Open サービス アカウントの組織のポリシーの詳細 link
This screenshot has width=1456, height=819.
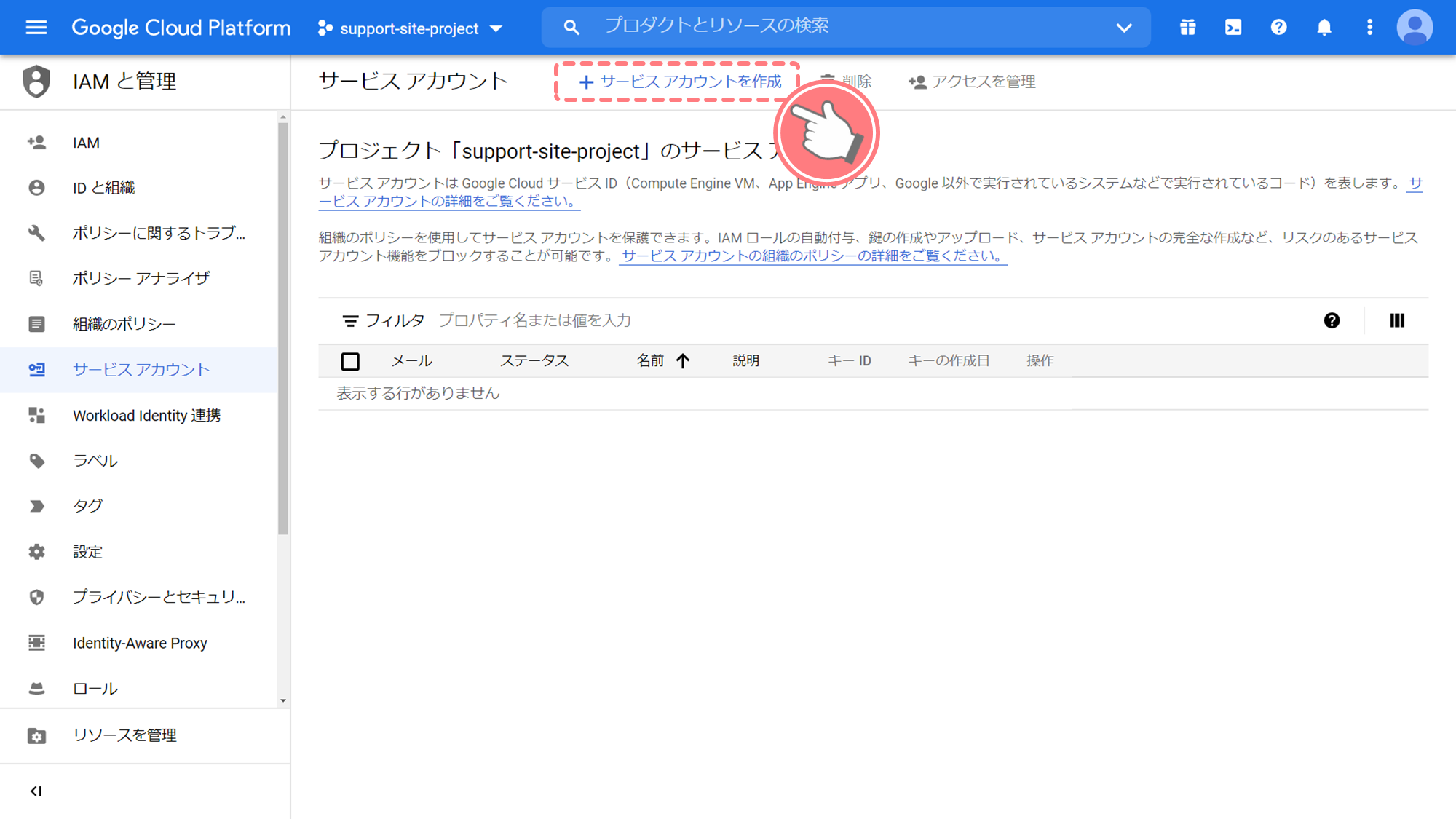(812, 256)
